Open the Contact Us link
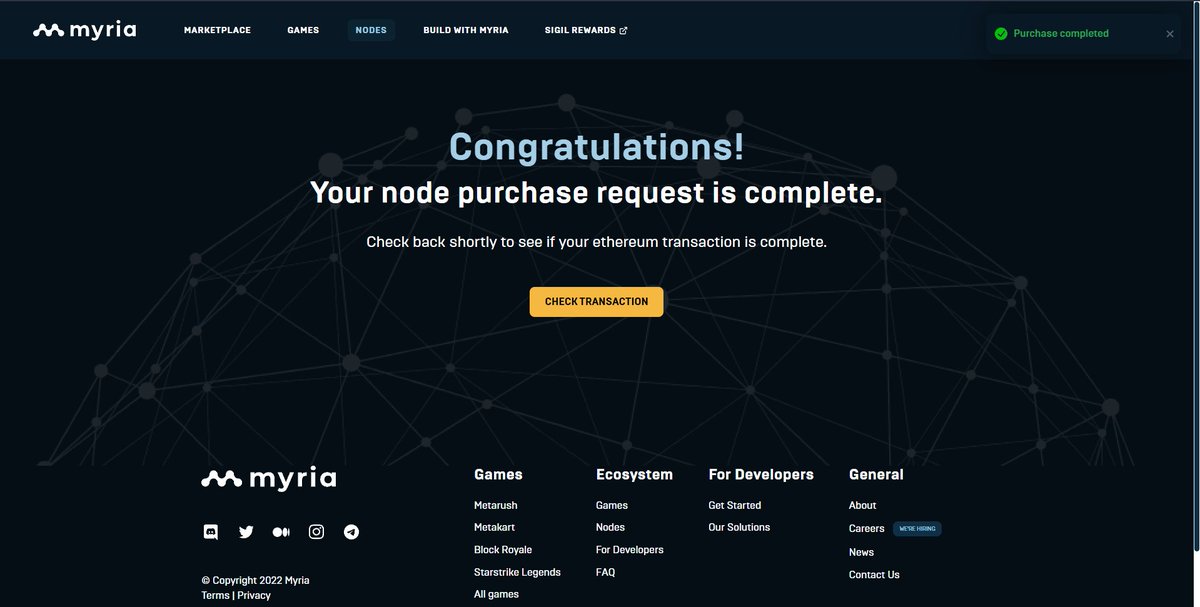 click(x=874, y=574)
